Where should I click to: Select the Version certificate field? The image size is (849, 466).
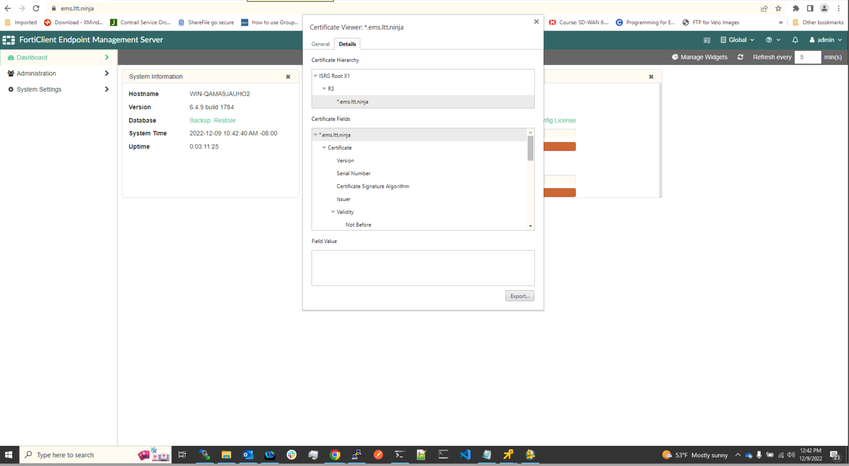click(x=345, y=161)
